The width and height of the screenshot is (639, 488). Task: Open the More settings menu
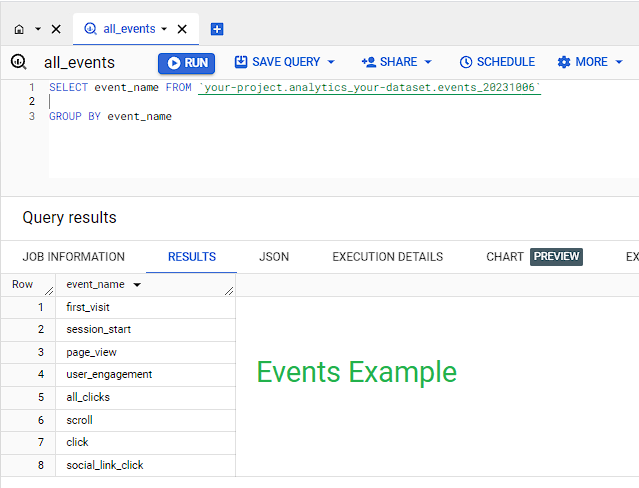[x=583, y=62]
